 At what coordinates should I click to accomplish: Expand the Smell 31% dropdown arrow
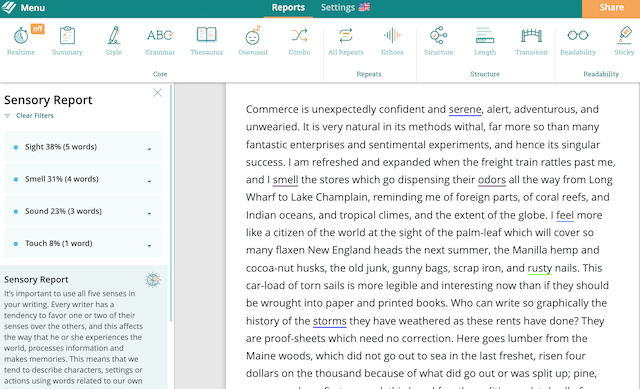click(x=149, y=181)
